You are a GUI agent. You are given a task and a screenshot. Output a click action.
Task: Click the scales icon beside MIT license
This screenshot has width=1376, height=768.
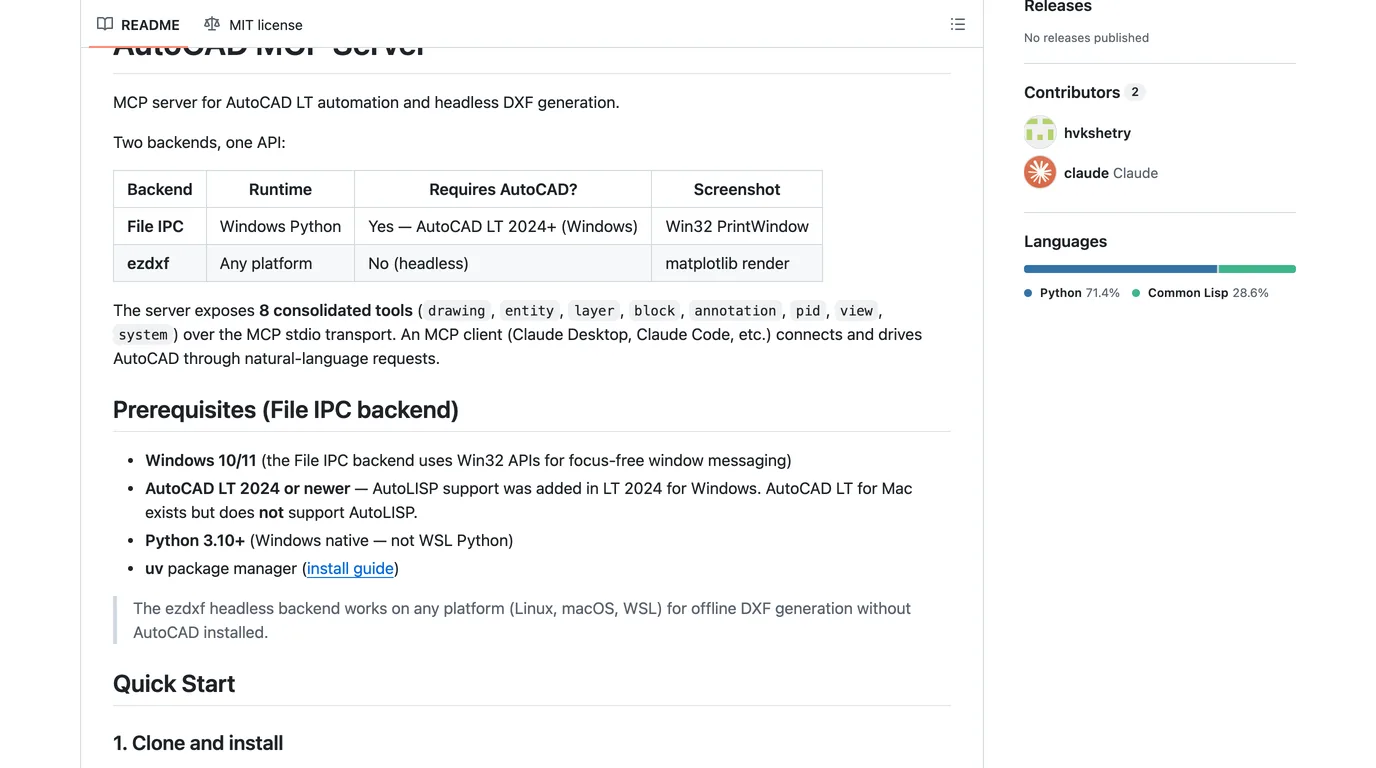tap(212, 24)
